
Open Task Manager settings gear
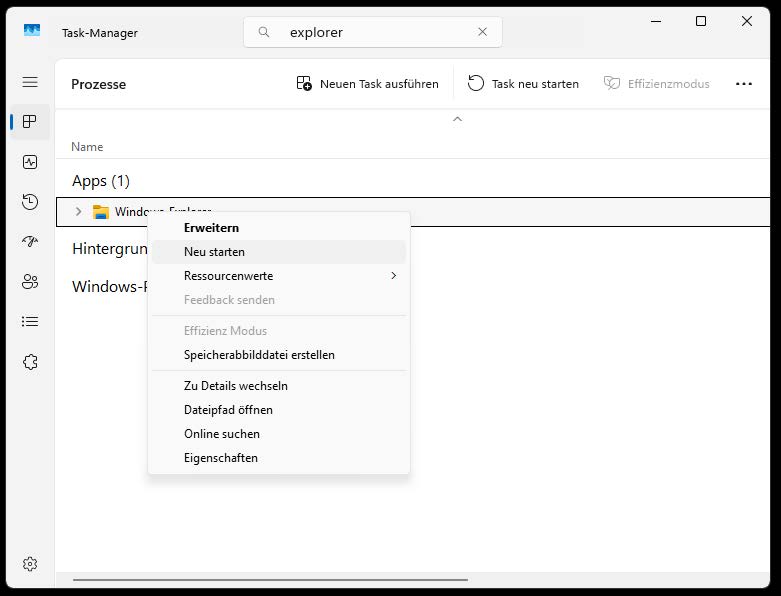click(x=30, y=564)
